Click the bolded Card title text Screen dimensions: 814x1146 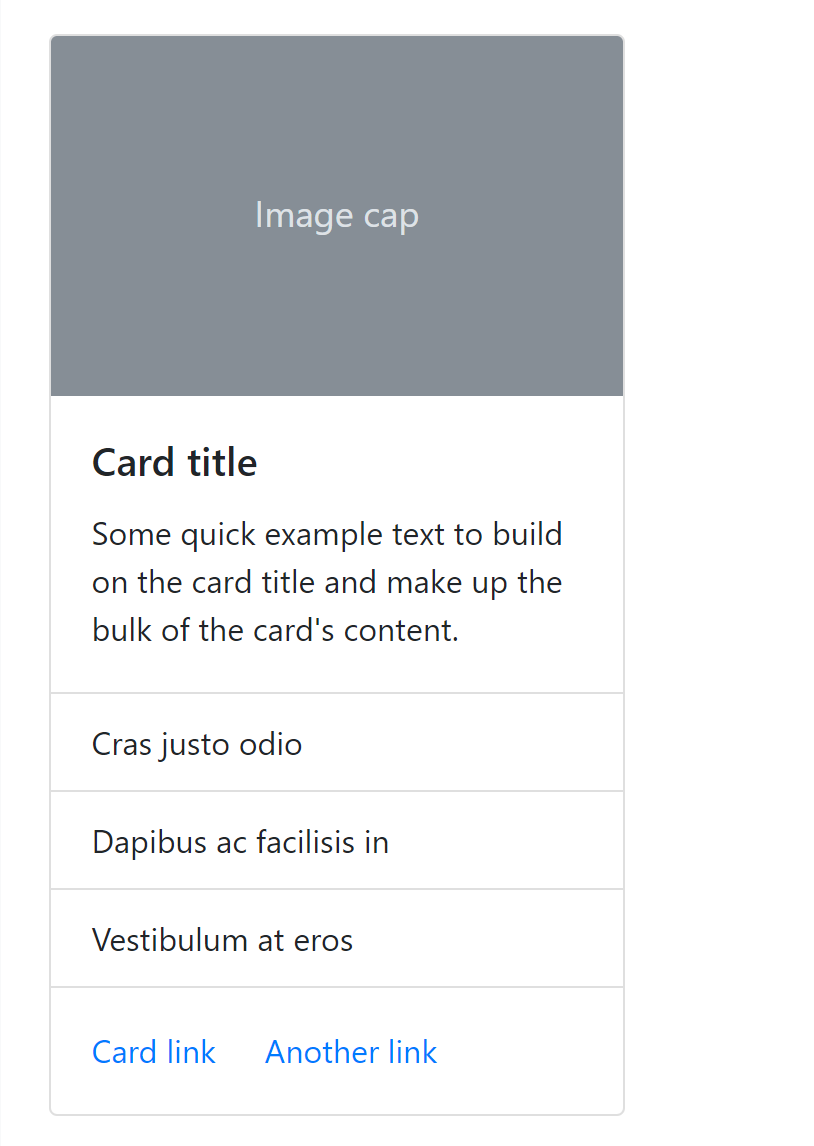tap(174, 462)
